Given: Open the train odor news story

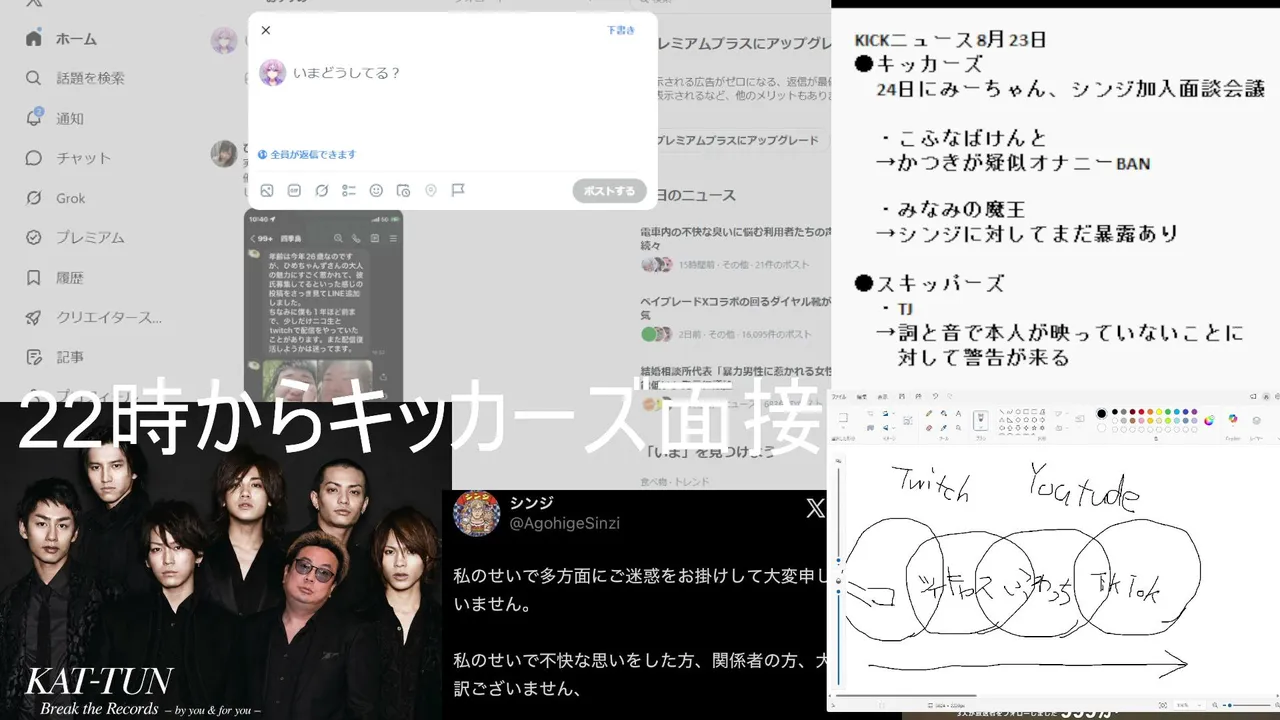Looking at the screenshot, I should pyautogui.click(x=735, y=248).
